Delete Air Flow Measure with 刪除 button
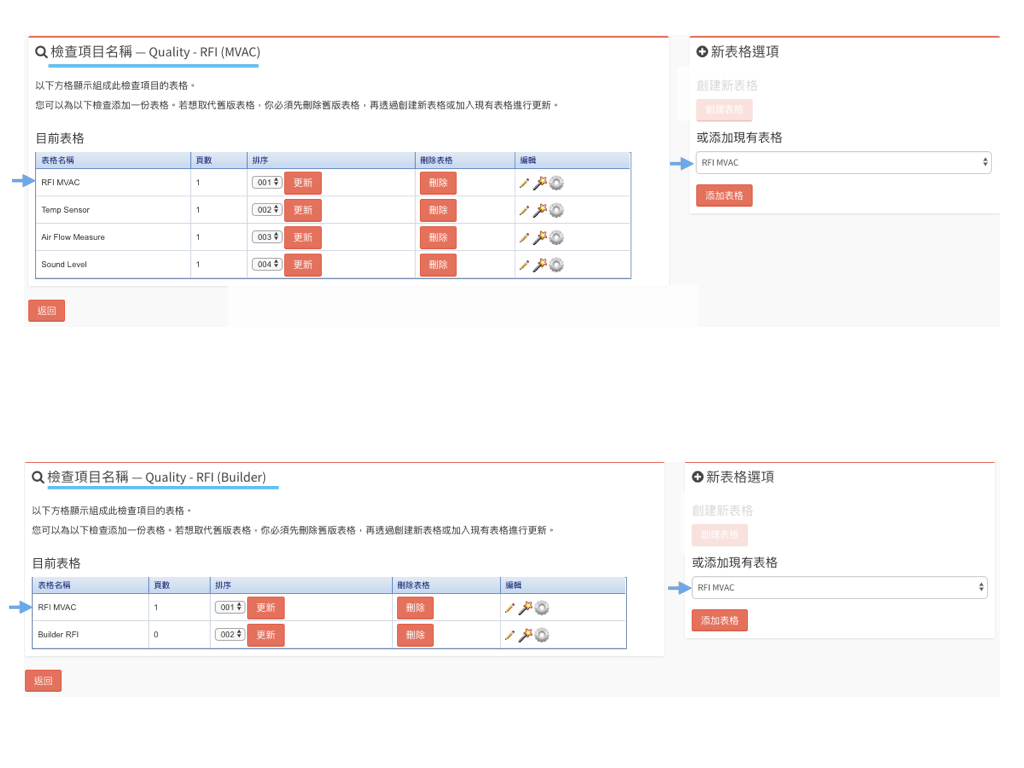Viewport: 1024px width, 768px height. click(438, 238)
